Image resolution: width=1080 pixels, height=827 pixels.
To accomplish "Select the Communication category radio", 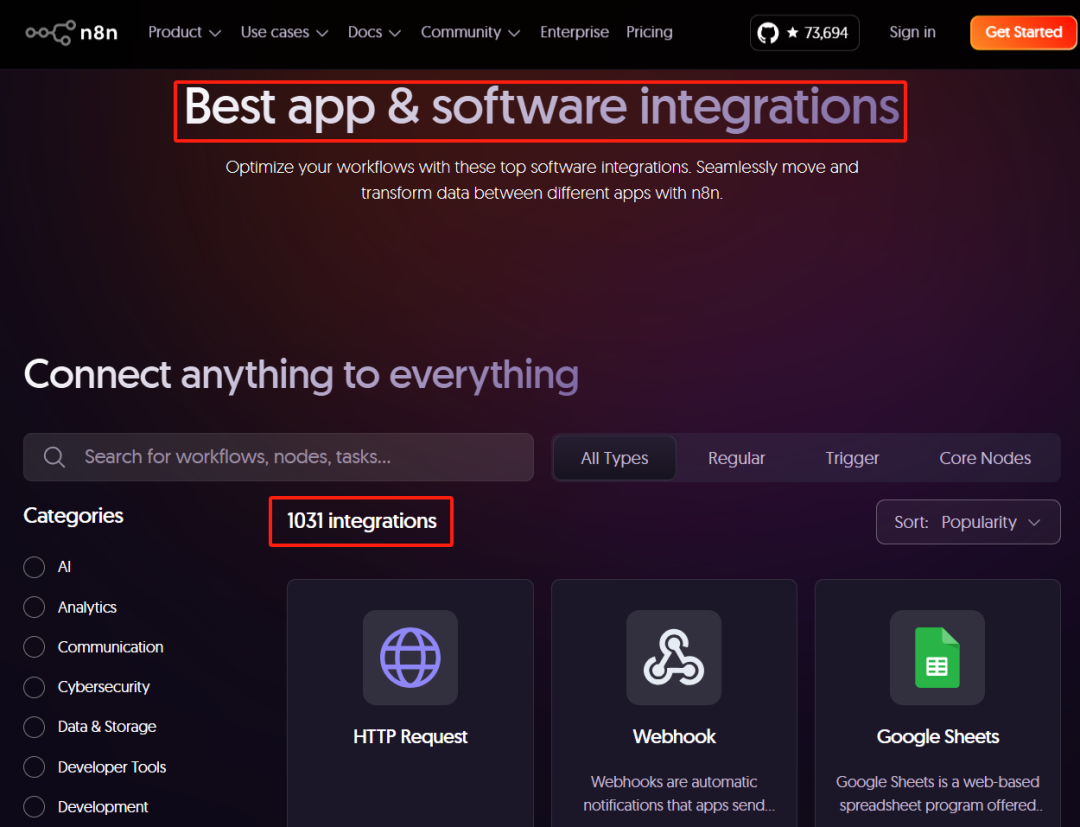I will point(34,647).
